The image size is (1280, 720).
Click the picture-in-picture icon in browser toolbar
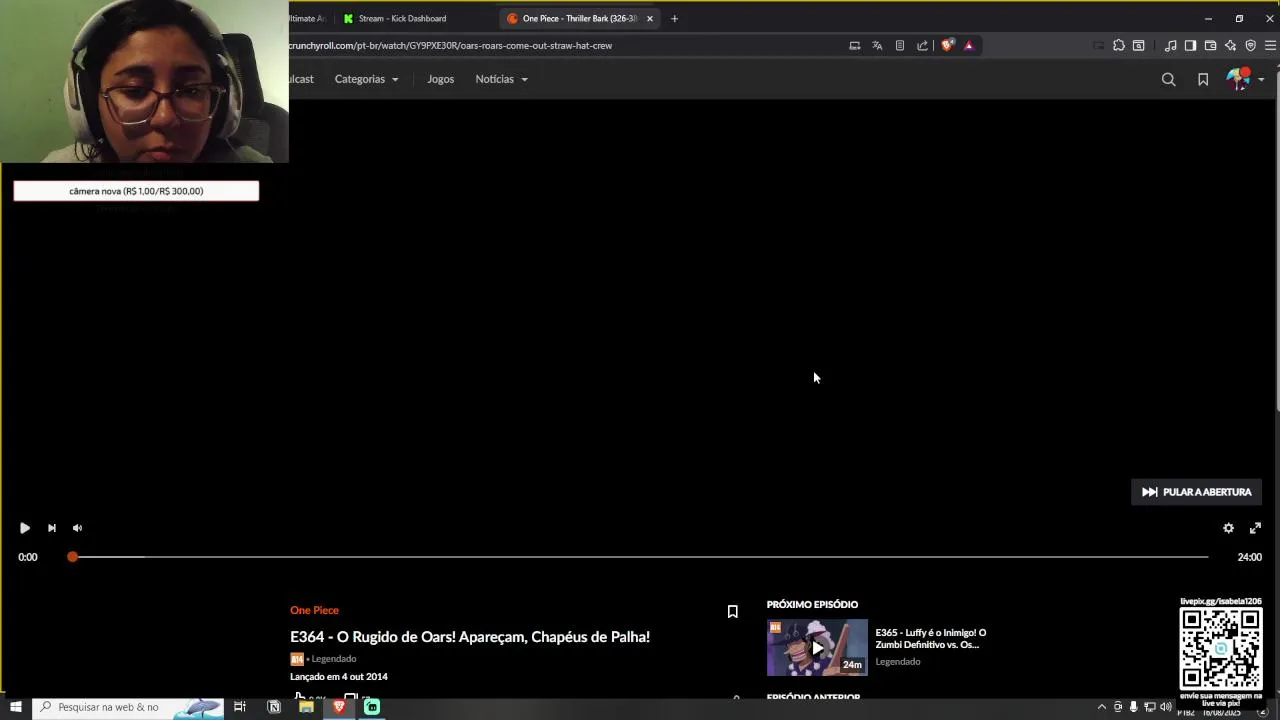1099,45
